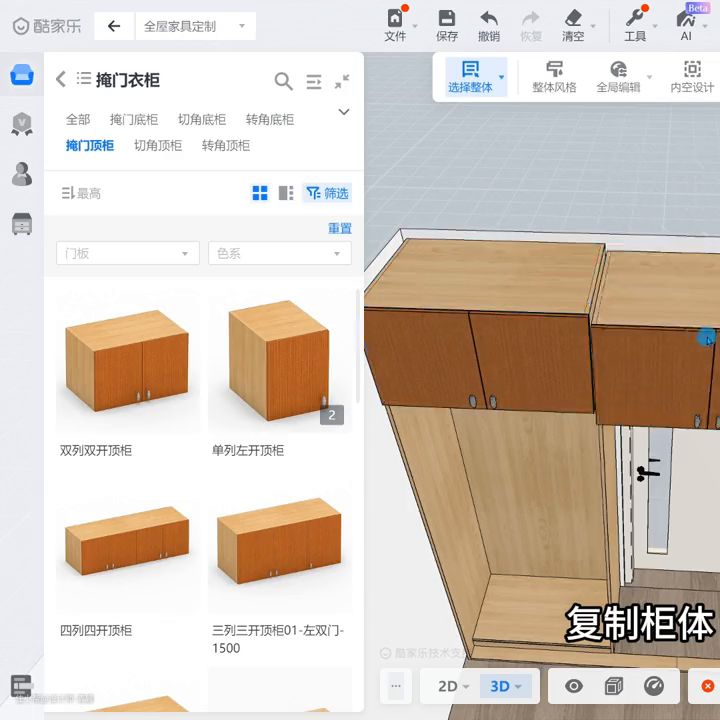Select the blue sofa sidebar icon
The height and width of the screenshot is (720, 720).
[x=22, y=75]
